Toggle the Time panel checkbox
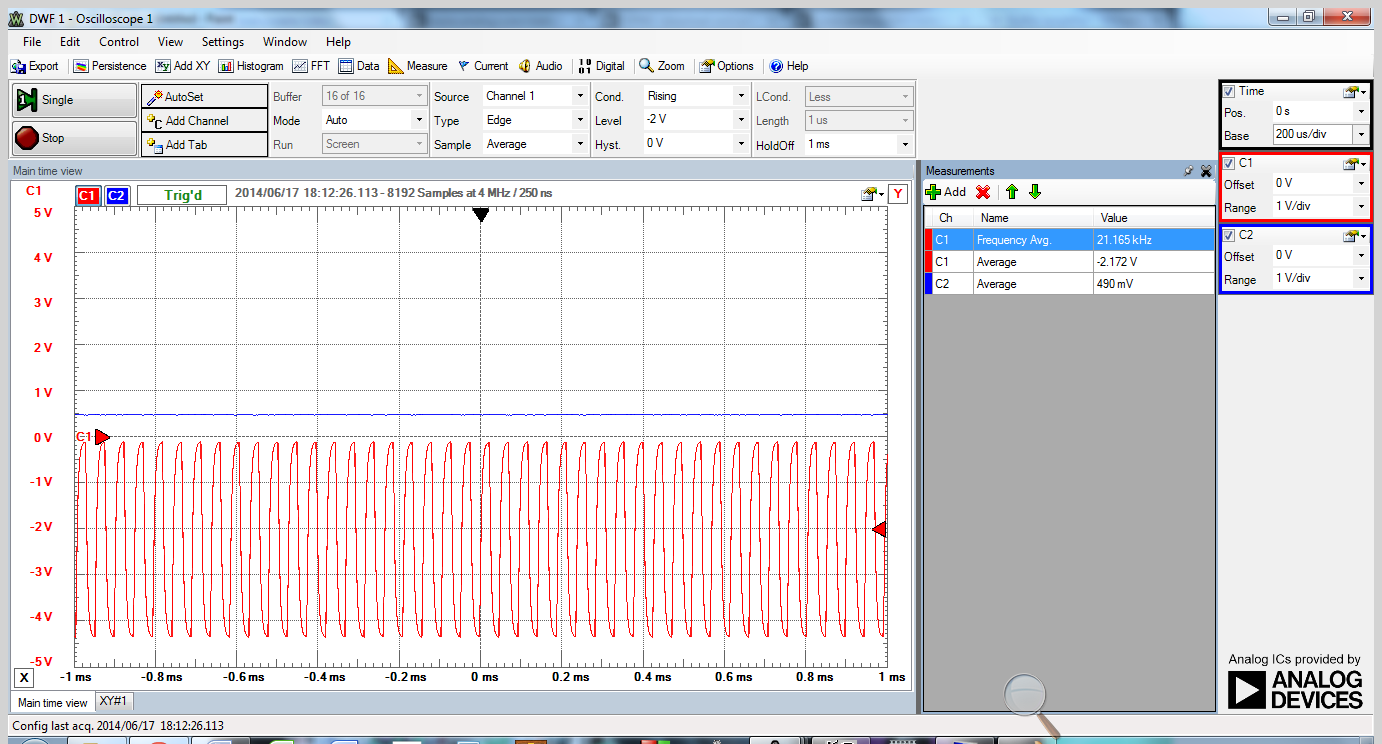This screenshot has height=744, width=1382. tap(1227, 91)
